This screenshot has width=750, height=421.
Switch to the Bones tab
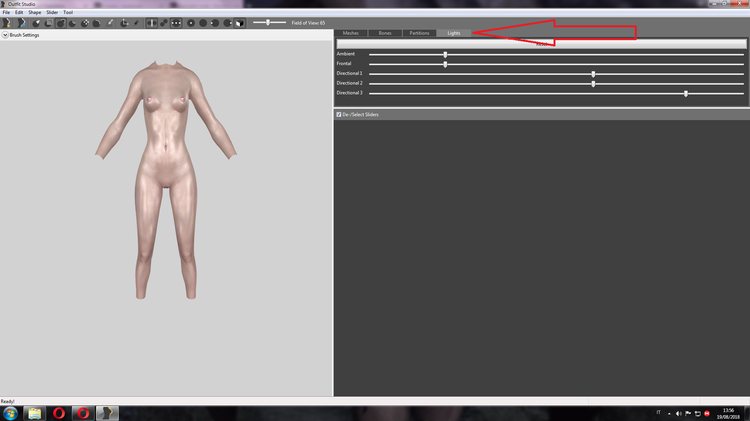tap(385, 33)
